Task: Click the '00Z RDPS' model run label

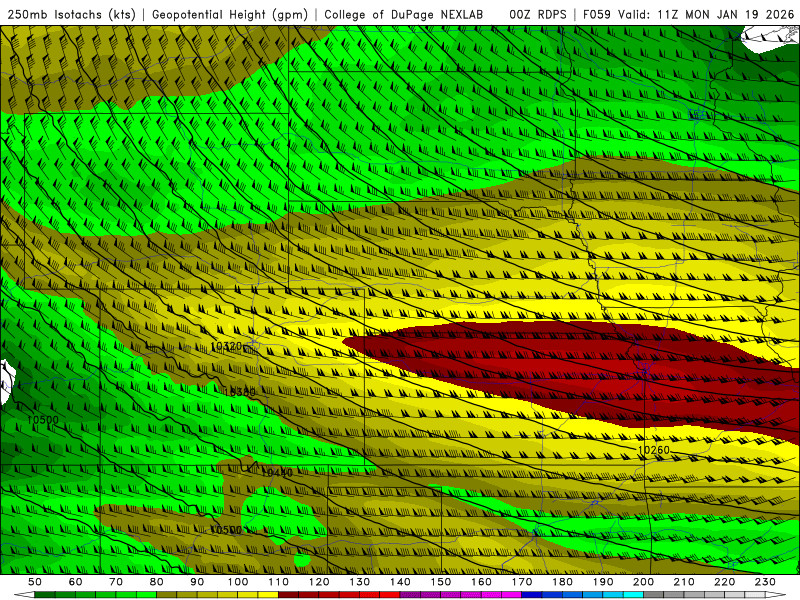Action: 538,15
